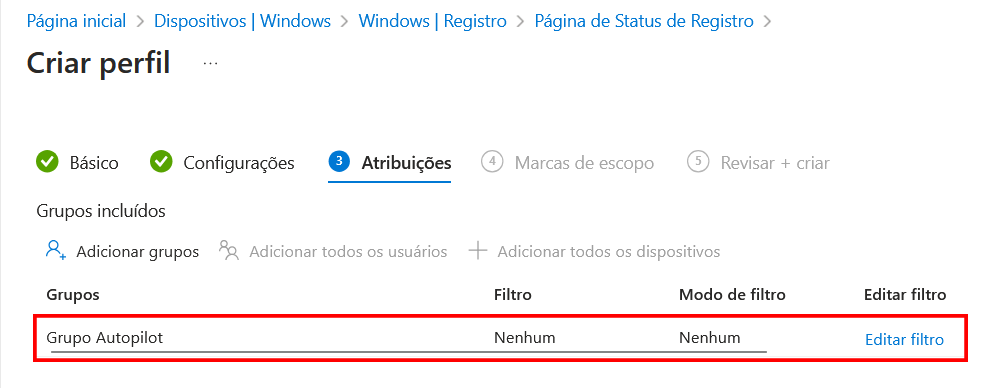Click the Add groups person icon

click(56, 250)
